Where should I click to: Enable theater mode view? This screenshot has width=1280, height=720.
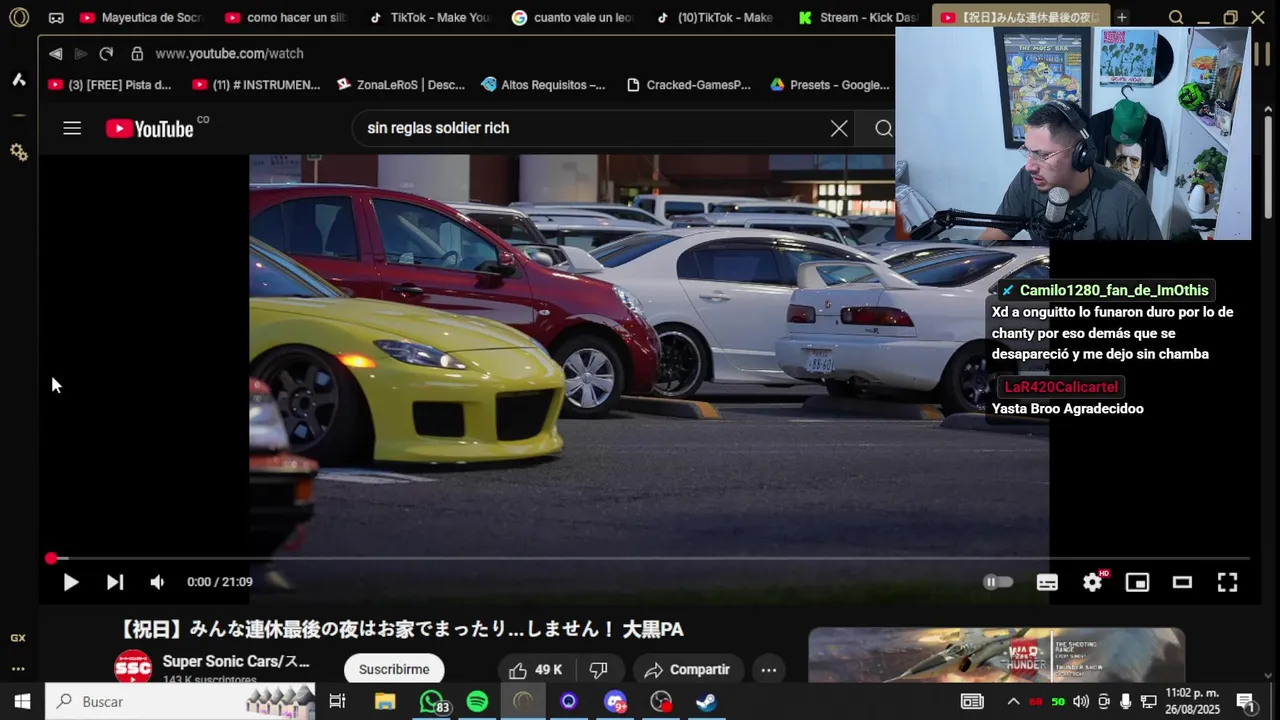point(1182,582)
